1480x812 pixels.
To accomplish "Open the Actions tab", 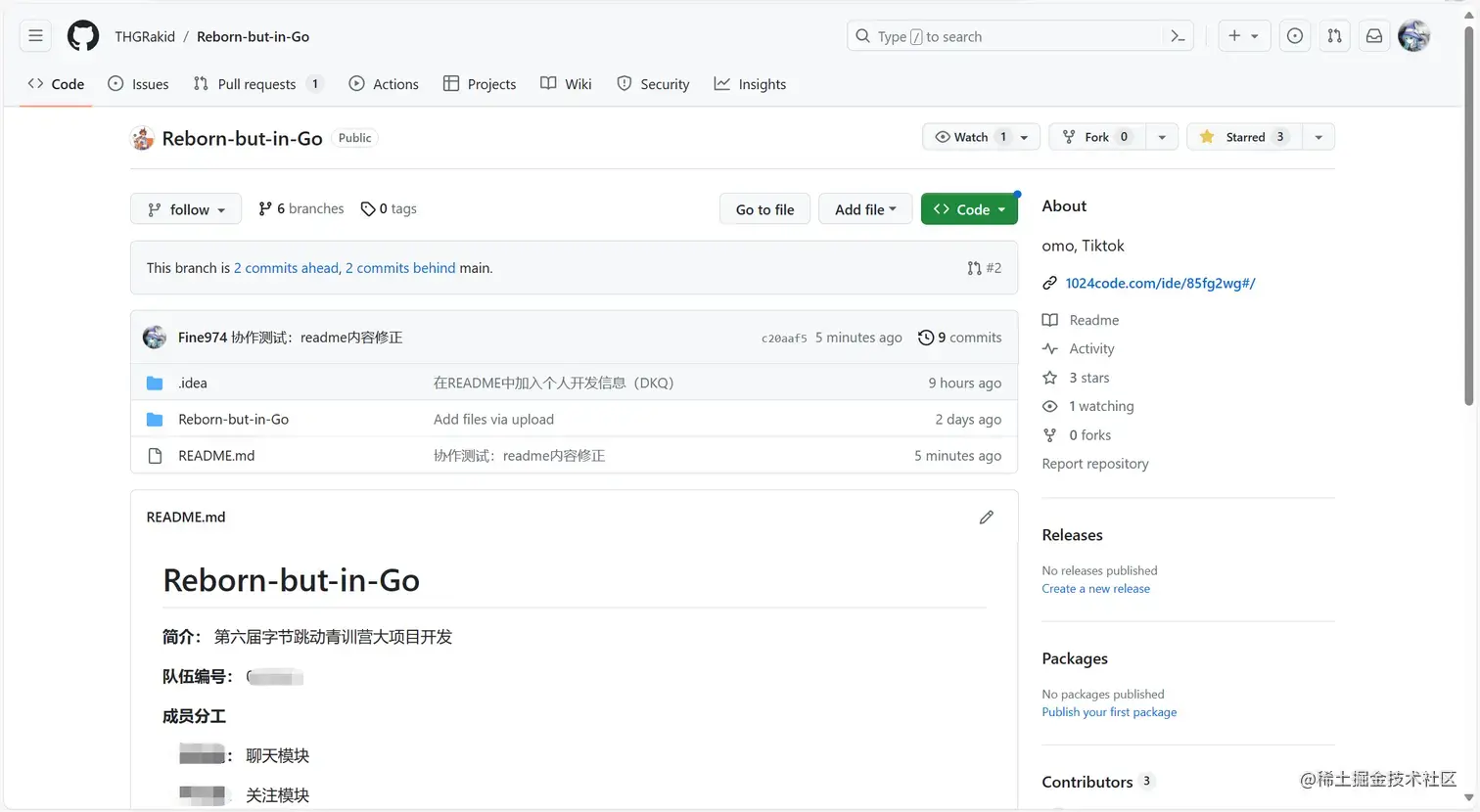I will tap(384, 84).
